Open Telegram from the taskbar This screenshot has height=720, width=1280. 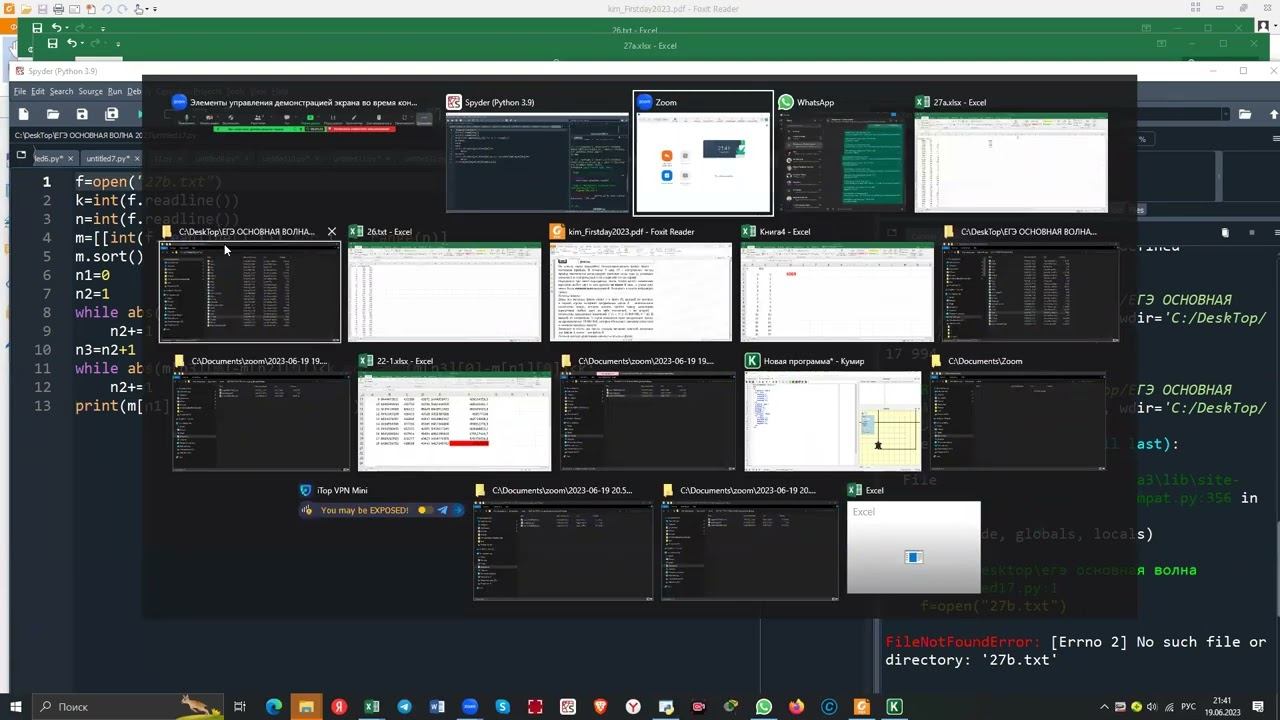(x=404, y=707)
